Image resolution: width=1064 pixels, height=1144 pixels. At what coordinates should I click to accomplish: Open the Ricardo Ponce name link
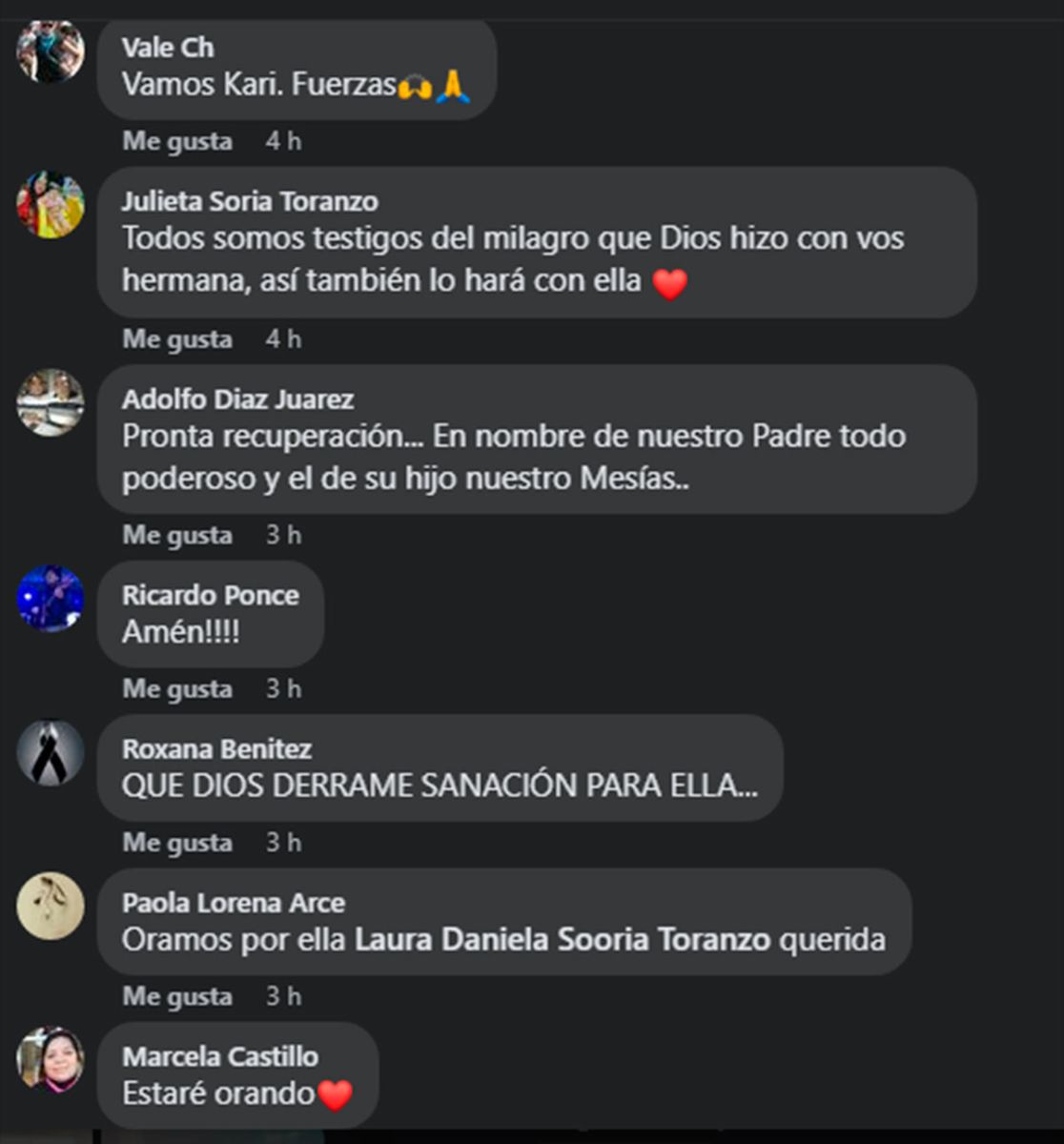211,596
